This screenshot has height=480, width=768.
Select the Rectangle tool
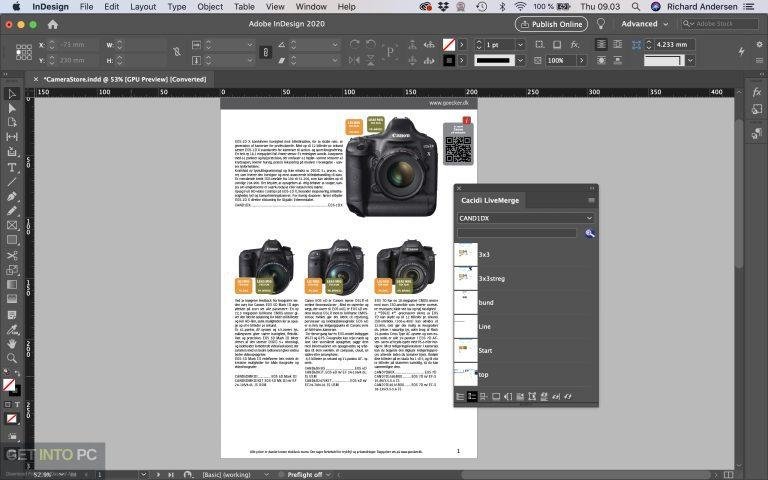tap(12, 240)
